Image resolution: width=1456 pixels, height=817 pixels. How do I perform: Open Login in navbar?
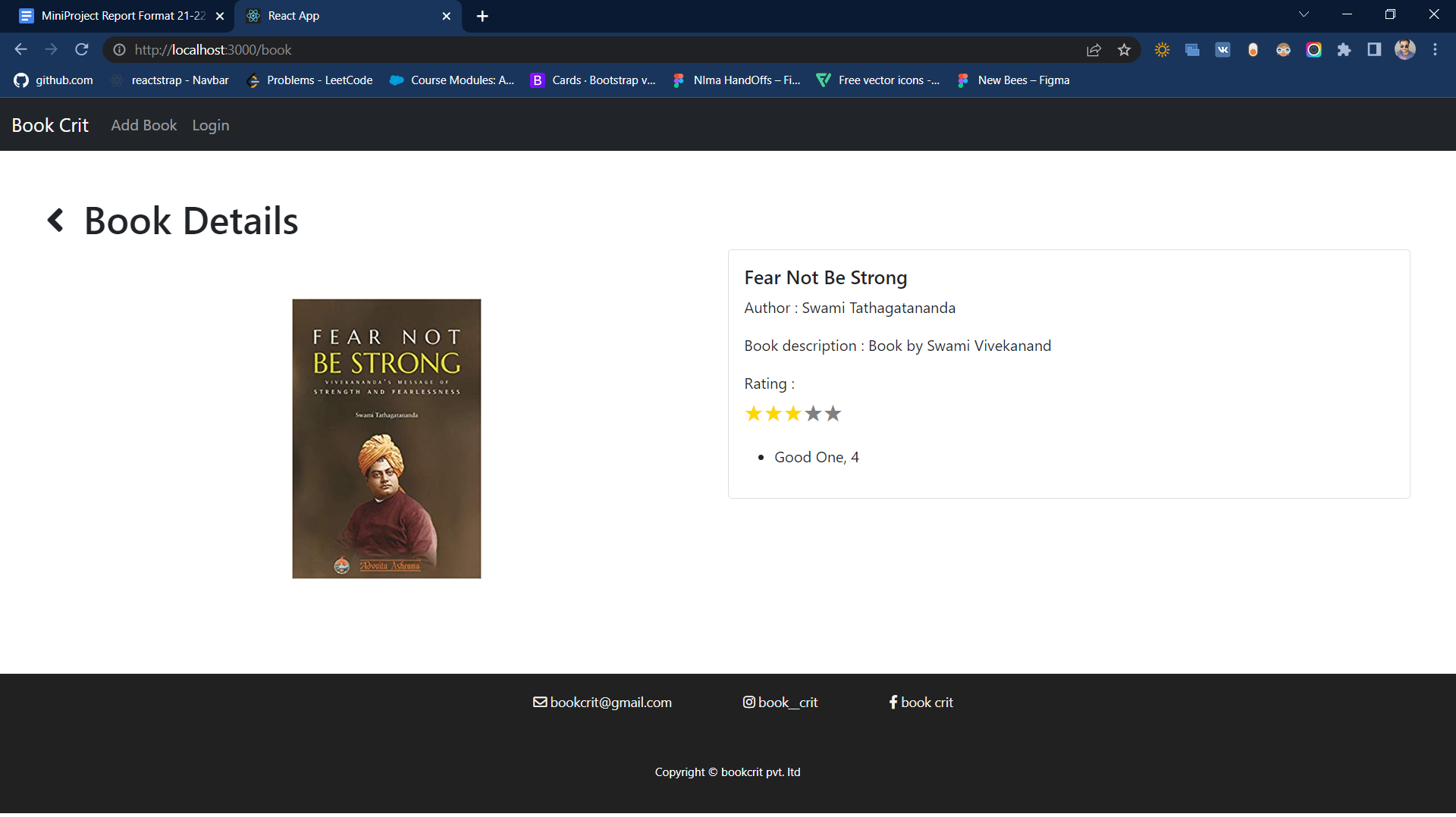pos(211,125)
